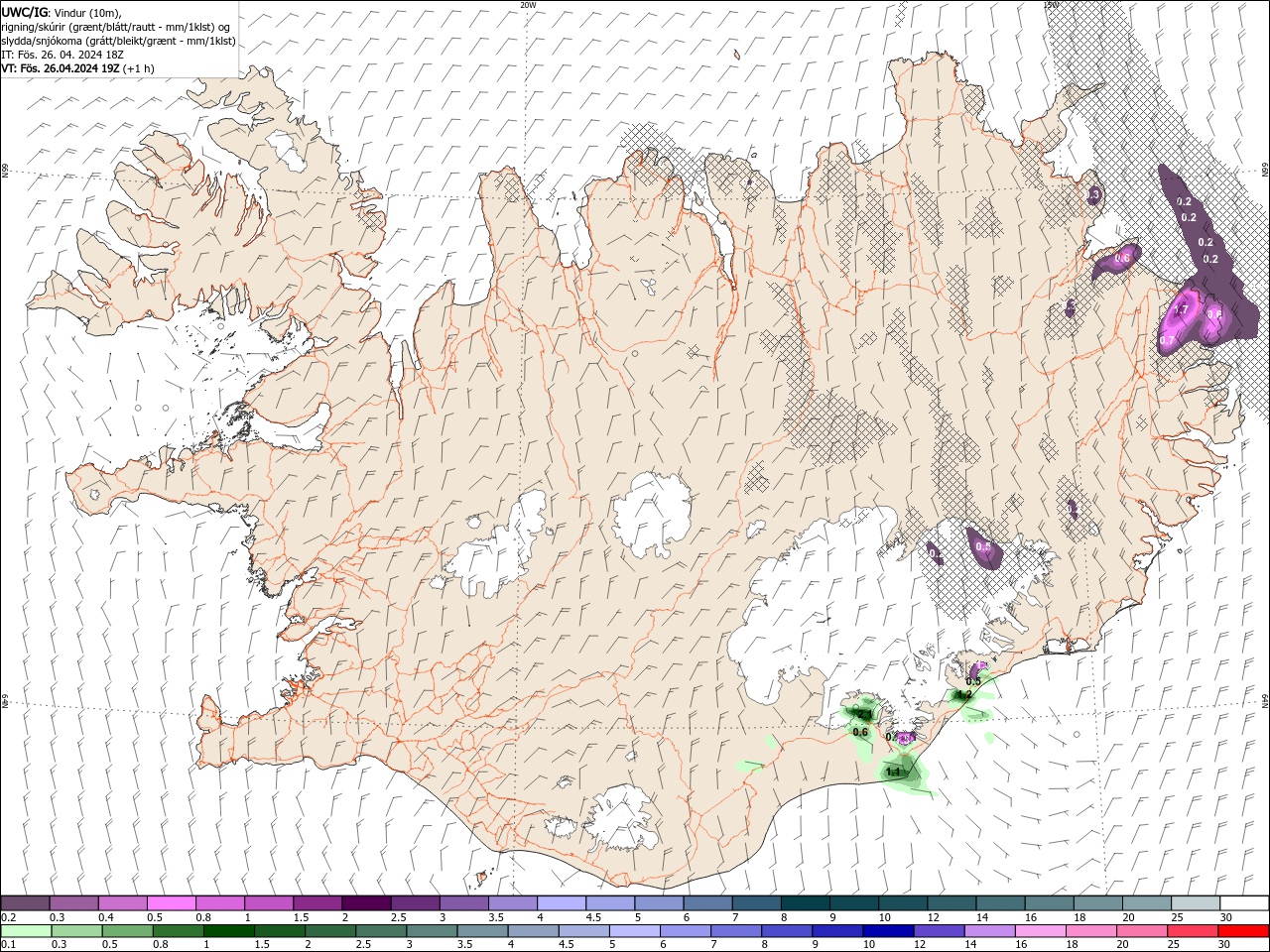Viewport: 1270px width, 952px height.
Task: Select upper color bar swatch between 4 and 4.5
Action: [x=562, y=903]
